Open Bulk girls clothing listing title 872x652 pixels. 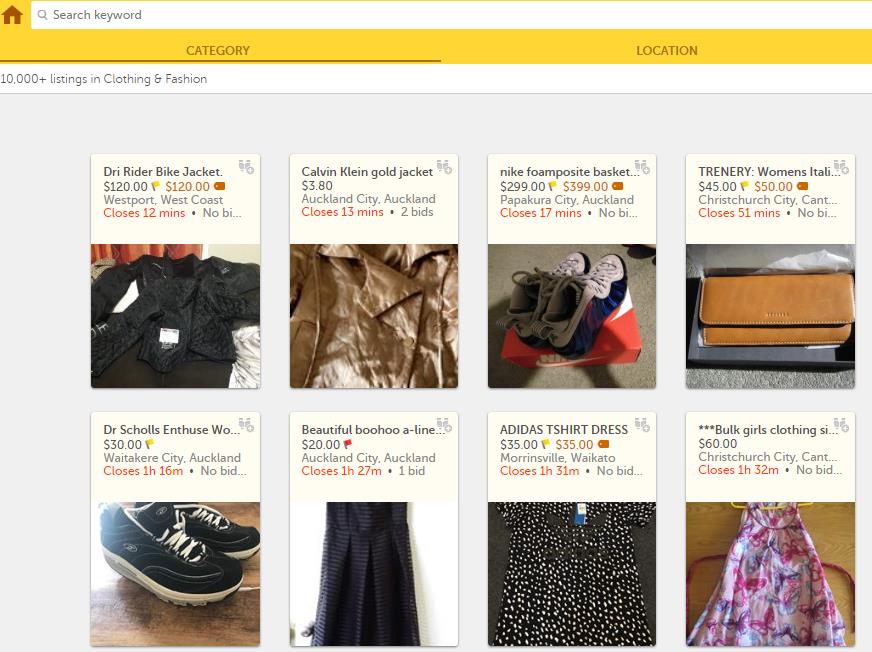[x=767, y=429]
